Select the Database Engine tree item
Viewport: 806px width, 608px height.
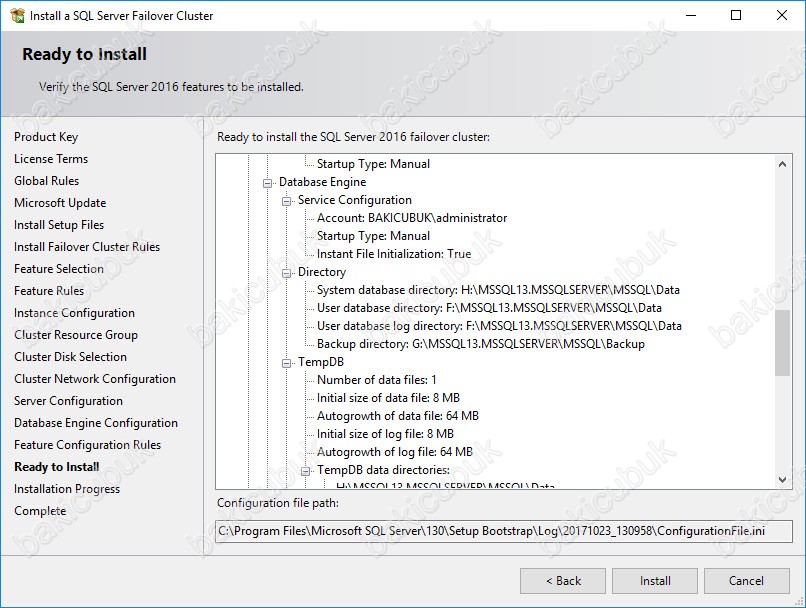[x=323, y=182]
